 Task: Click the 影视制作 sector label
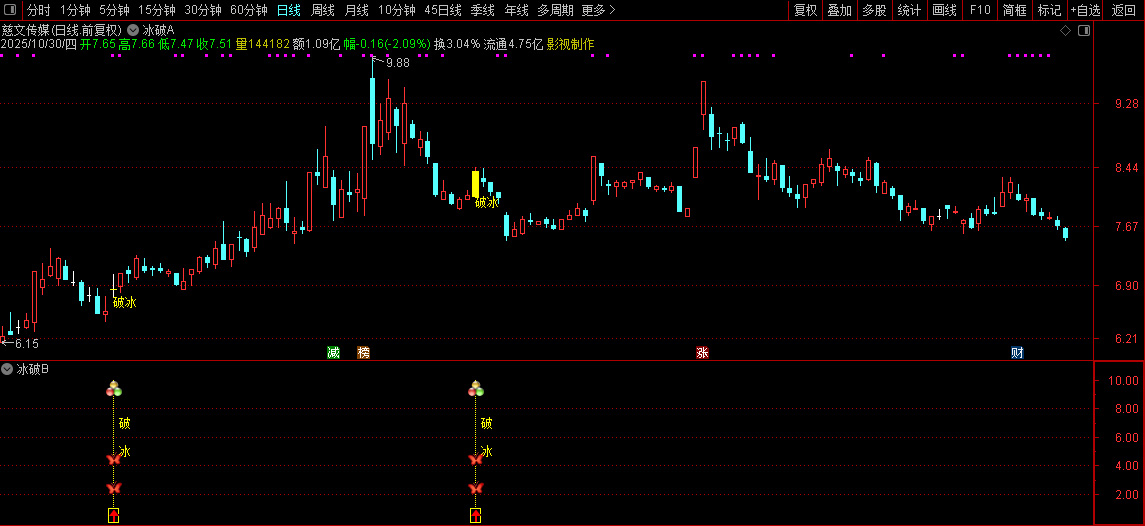[x=570, y=44]
